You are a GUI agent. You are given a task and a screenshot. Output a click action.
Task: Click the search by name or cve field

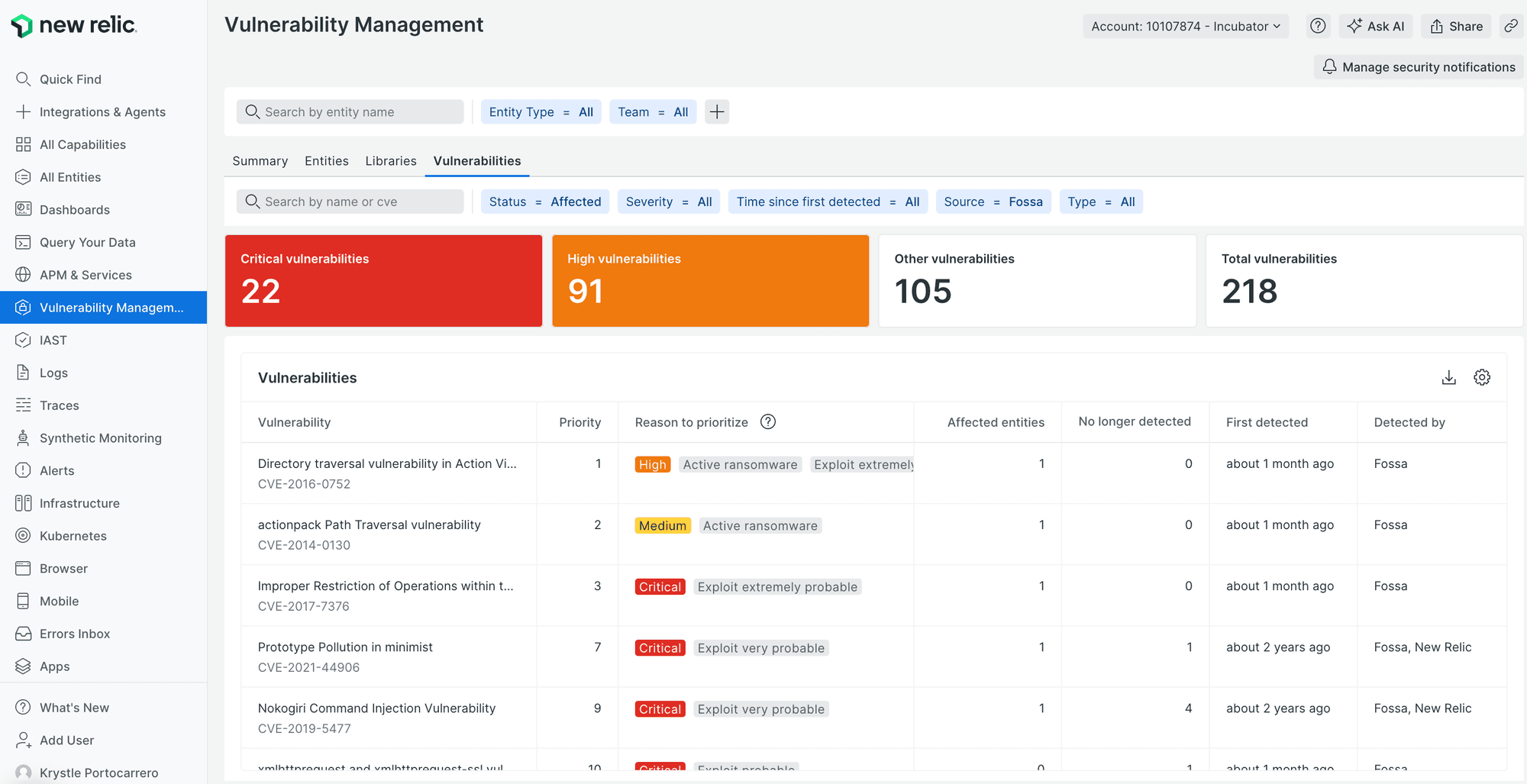coord(350,202)
